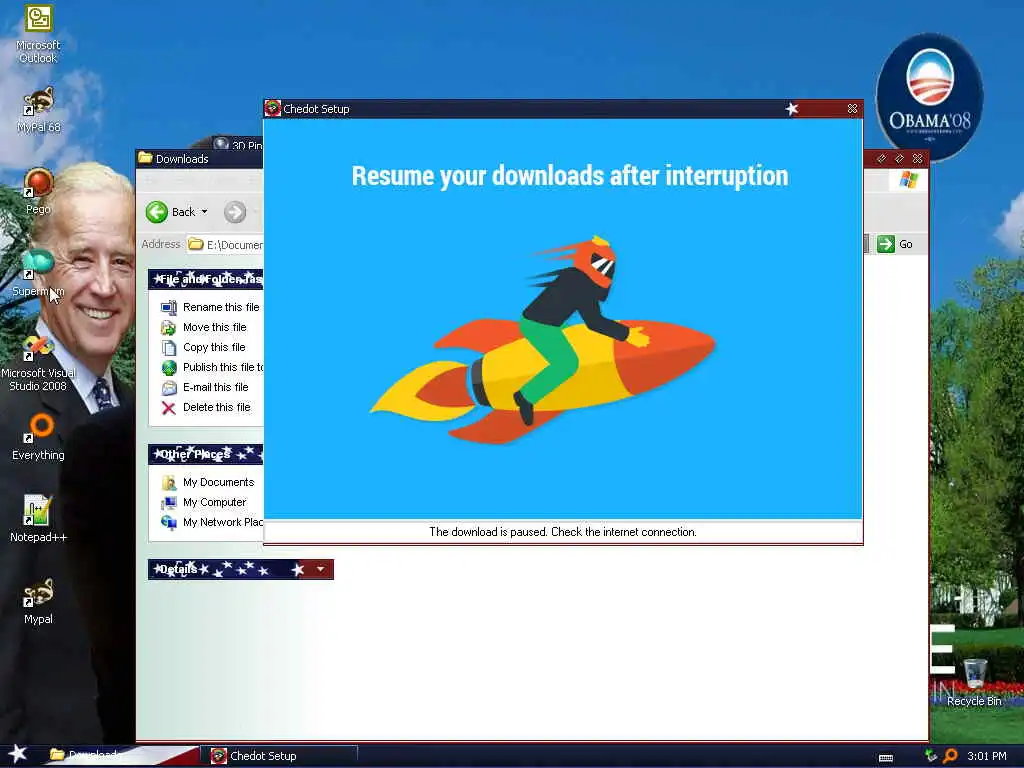Click the Downloads window folder title icon
This screenshot has width=1024, height=768.
(145, 158)
